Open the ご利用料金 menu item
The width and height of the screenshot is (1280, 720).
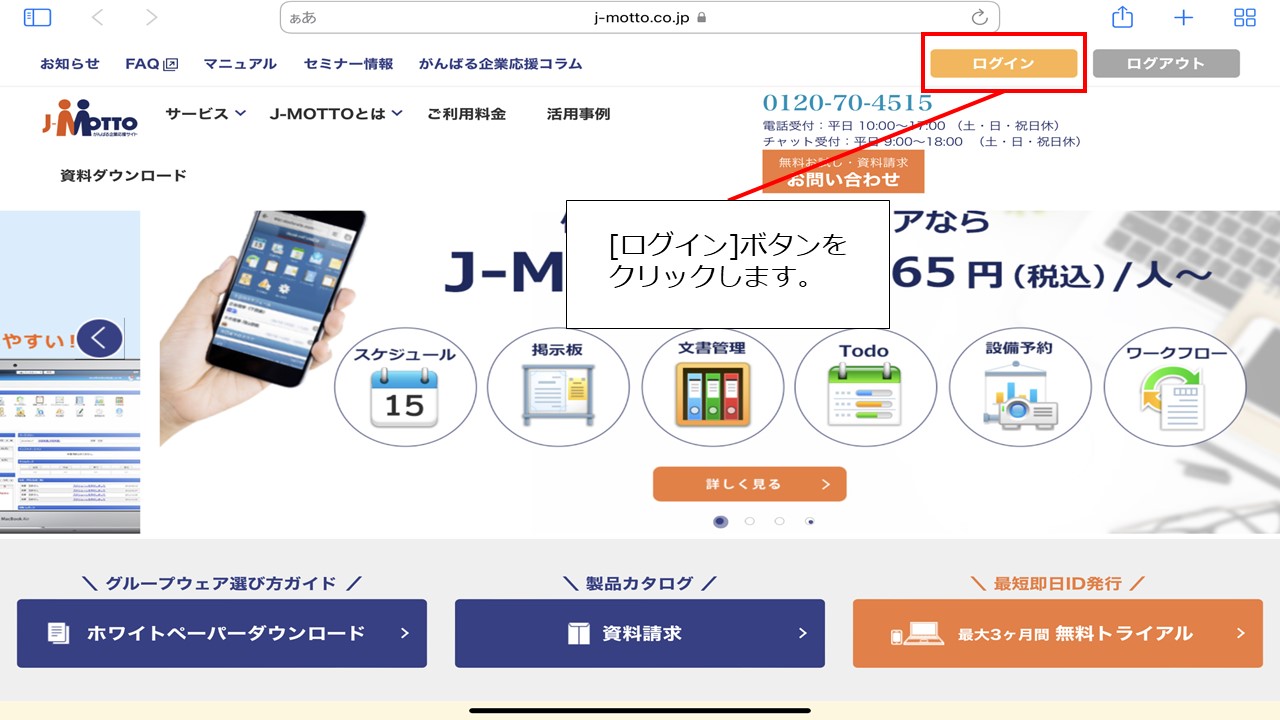click(466, 114)
